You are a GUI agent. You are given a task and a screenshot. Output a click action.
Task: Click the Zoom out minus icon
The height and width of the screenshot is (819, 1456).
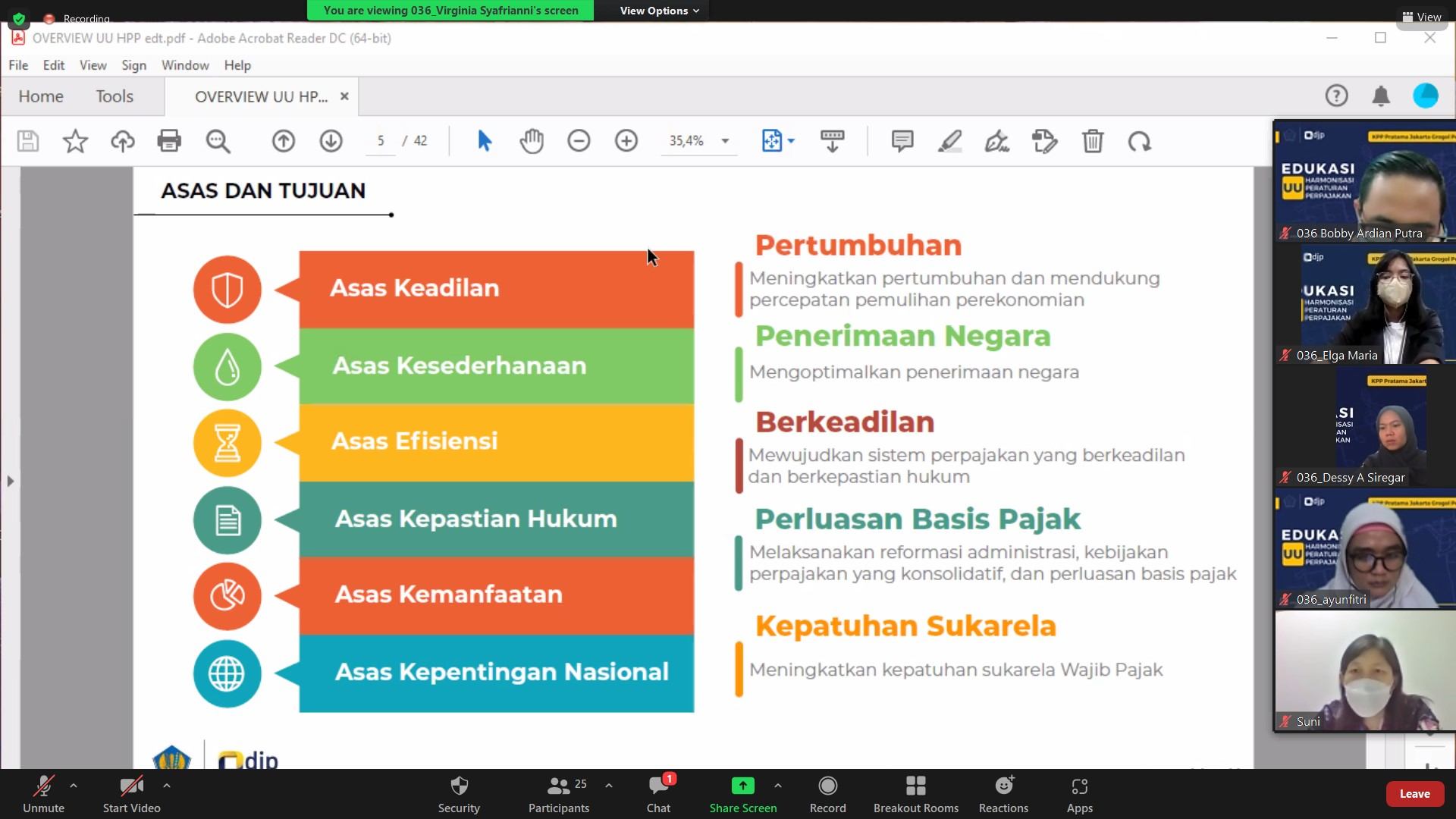click(579, 141)
